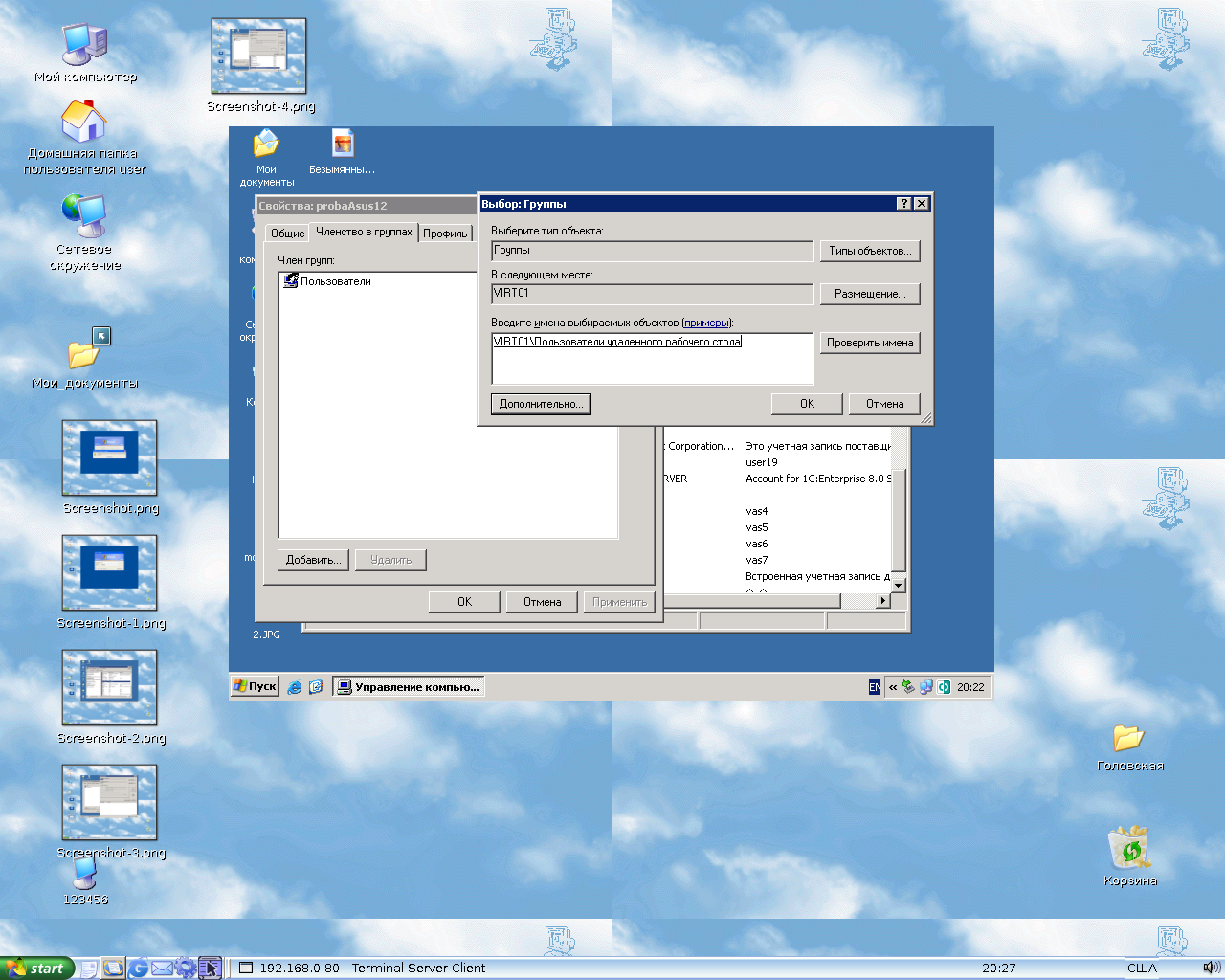Viewport: 1225px width, 980px height.
Task: Switch to the Профиль tab
Action: click(x=445, y=234)
